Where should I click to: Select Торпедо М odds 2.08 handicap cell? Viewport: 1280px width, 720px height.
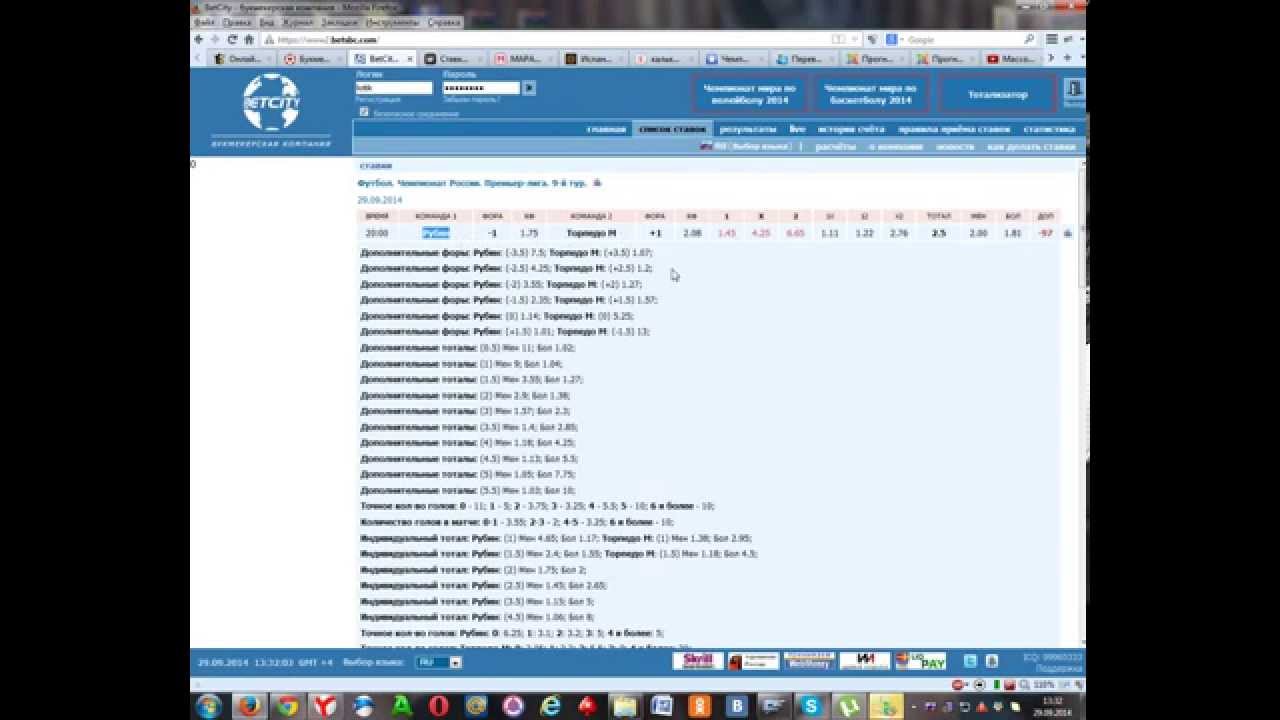click(x=691, y=233)
